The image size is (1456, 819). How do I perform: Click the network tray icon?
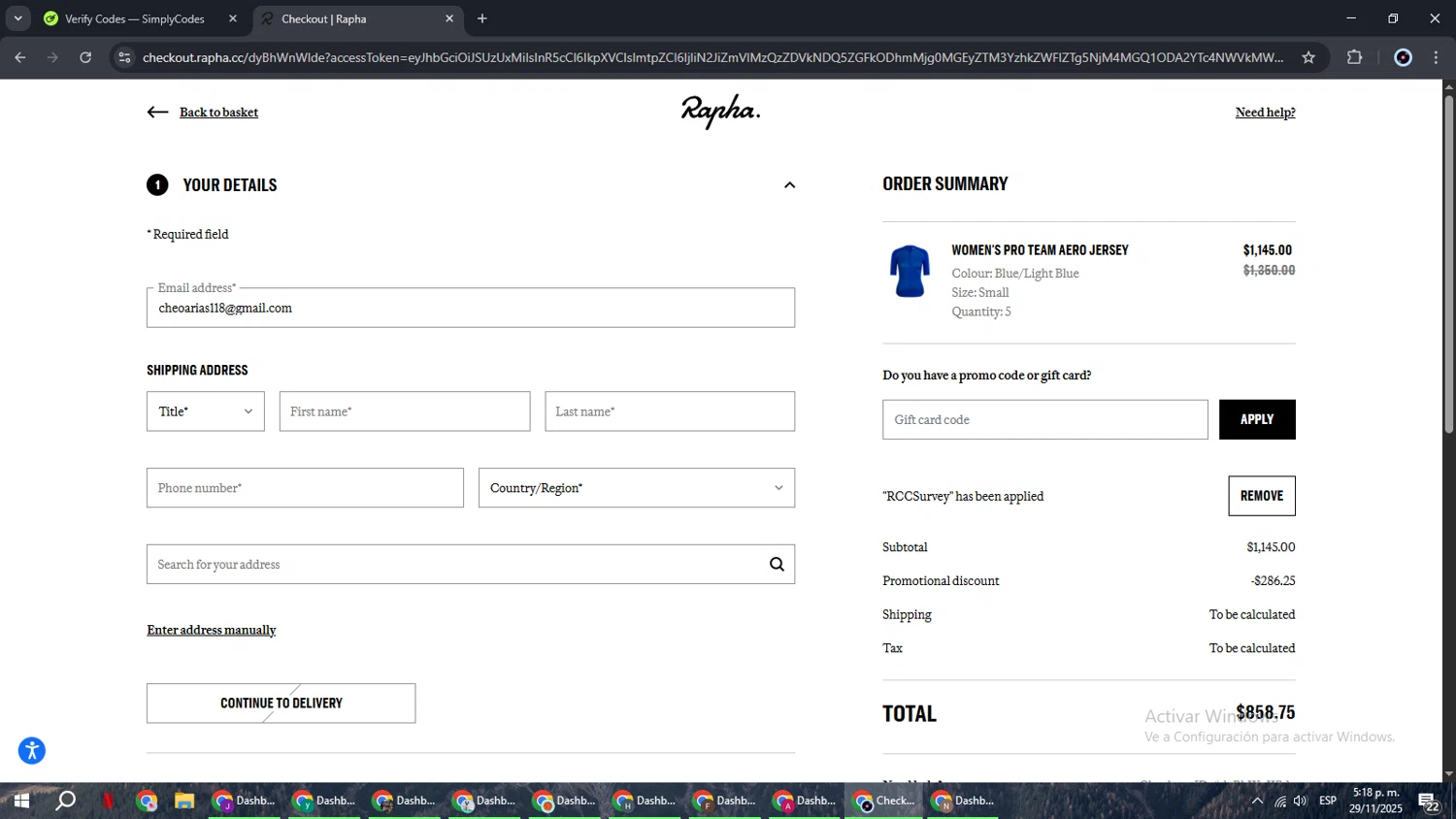[x=1280, y=801]
